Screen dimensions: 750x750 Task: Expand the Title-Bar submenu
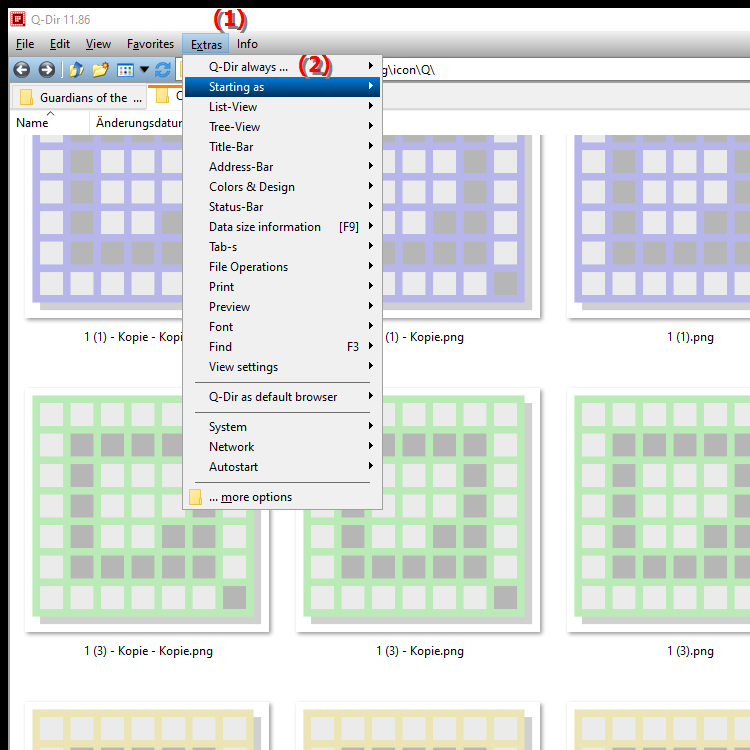282,147
